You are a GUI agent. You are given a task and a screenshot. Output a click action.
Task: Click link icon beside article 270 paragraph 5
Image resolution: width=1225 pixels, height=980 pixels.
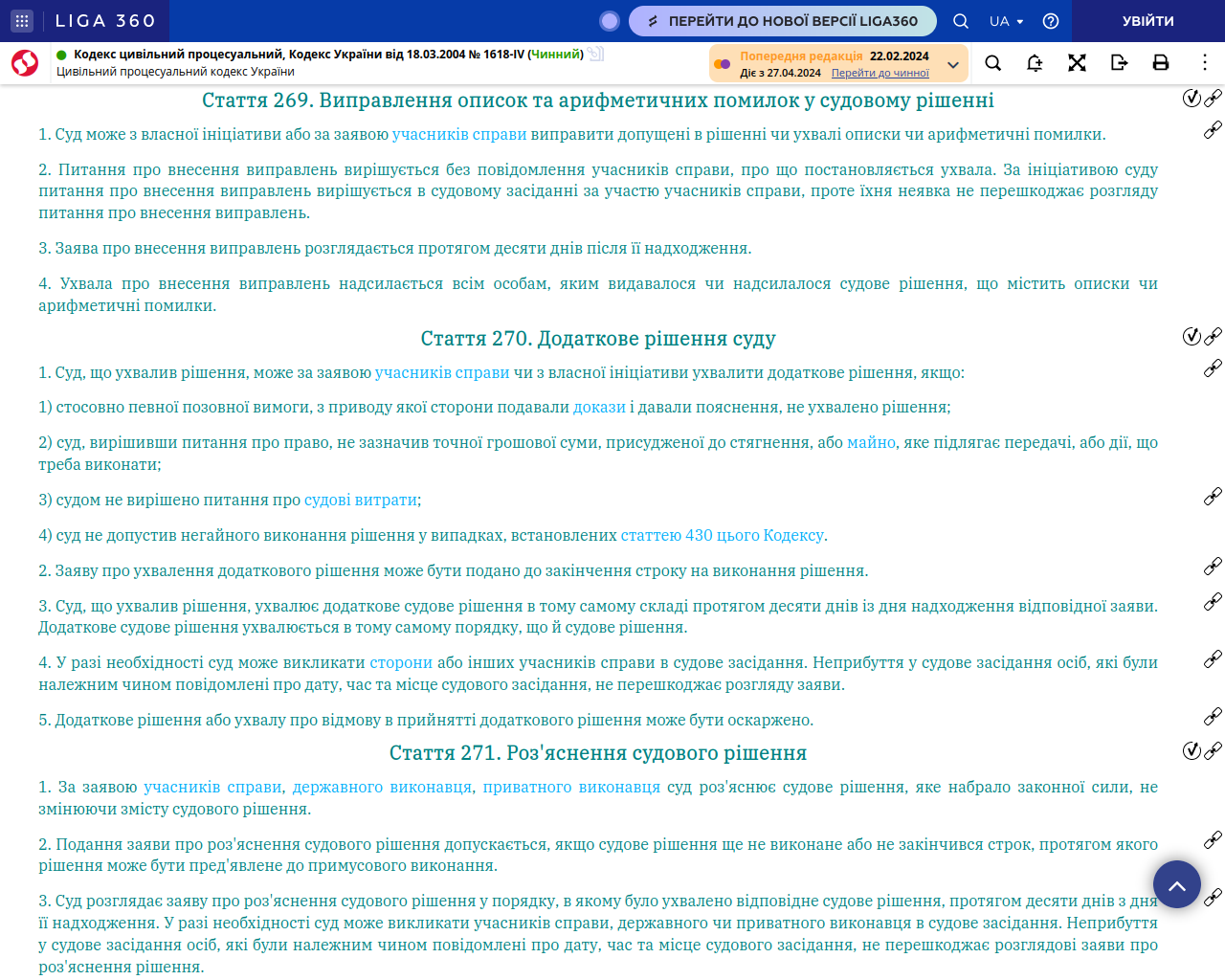[1213, 716]
